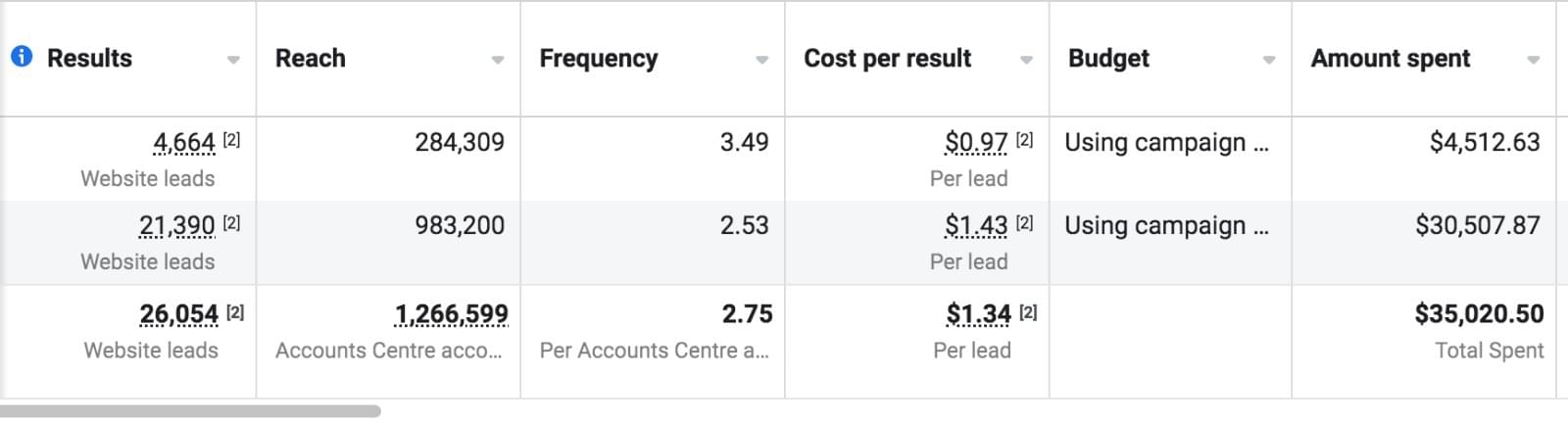Click the 1,266,599 total reach value
Image resolution: width=1568 pixels, height=423 pixels.
coord(451,314)
